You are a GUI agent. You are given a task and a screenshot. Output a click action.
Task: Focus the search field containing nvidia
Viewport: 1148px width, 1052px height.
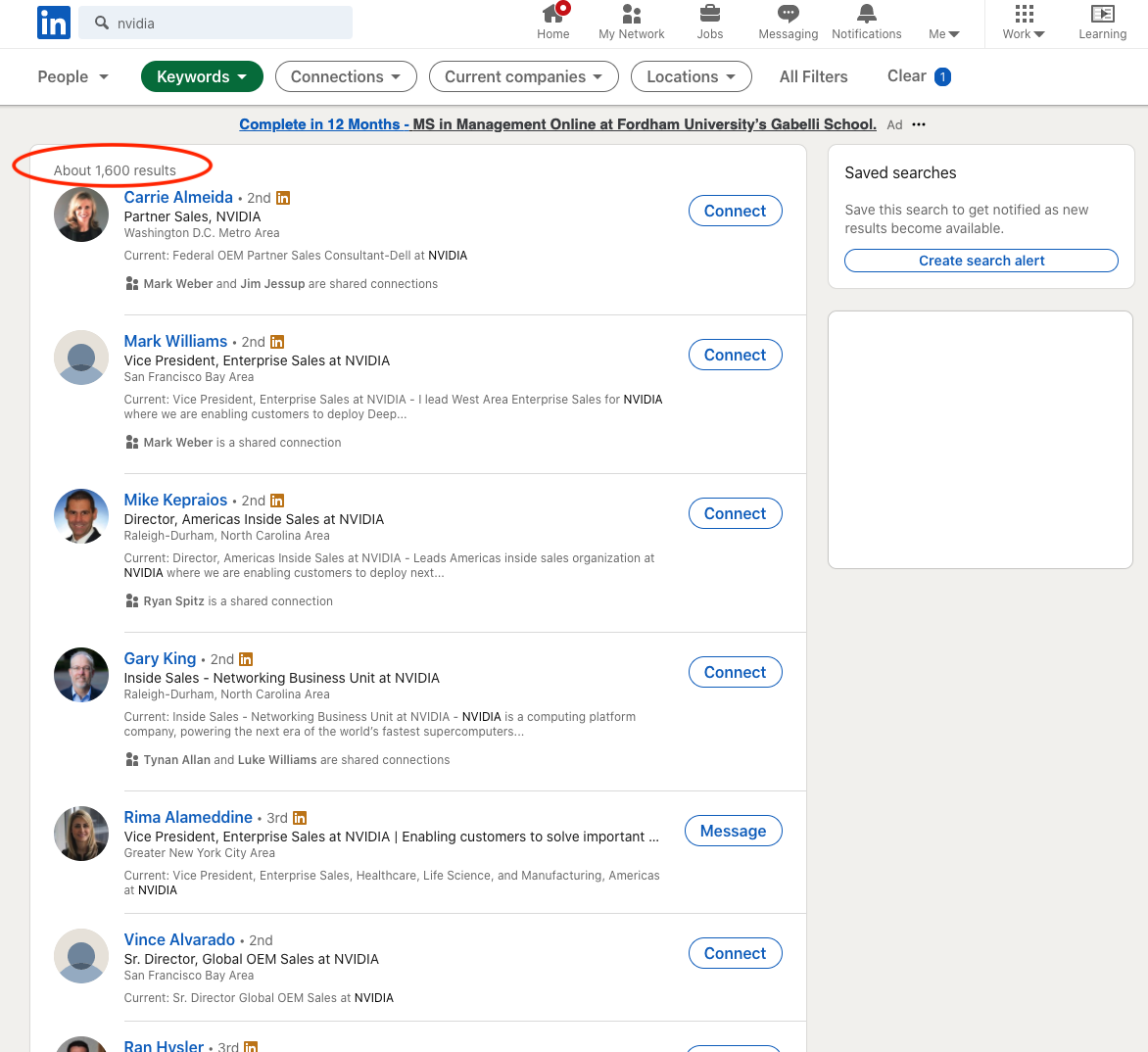pos(215,23)
